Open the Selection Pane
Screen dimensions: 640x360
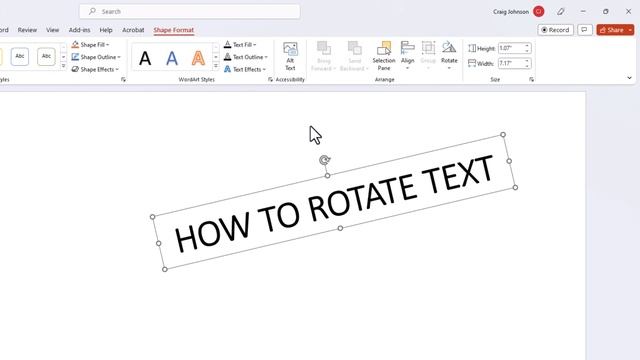[384, 56]
